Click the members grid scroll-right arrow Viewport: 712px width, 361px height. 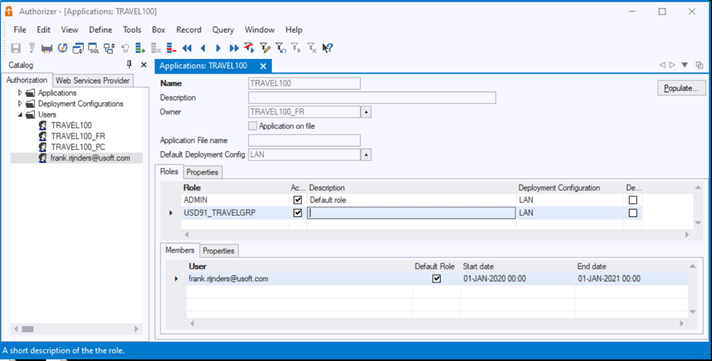pos(681,323)
